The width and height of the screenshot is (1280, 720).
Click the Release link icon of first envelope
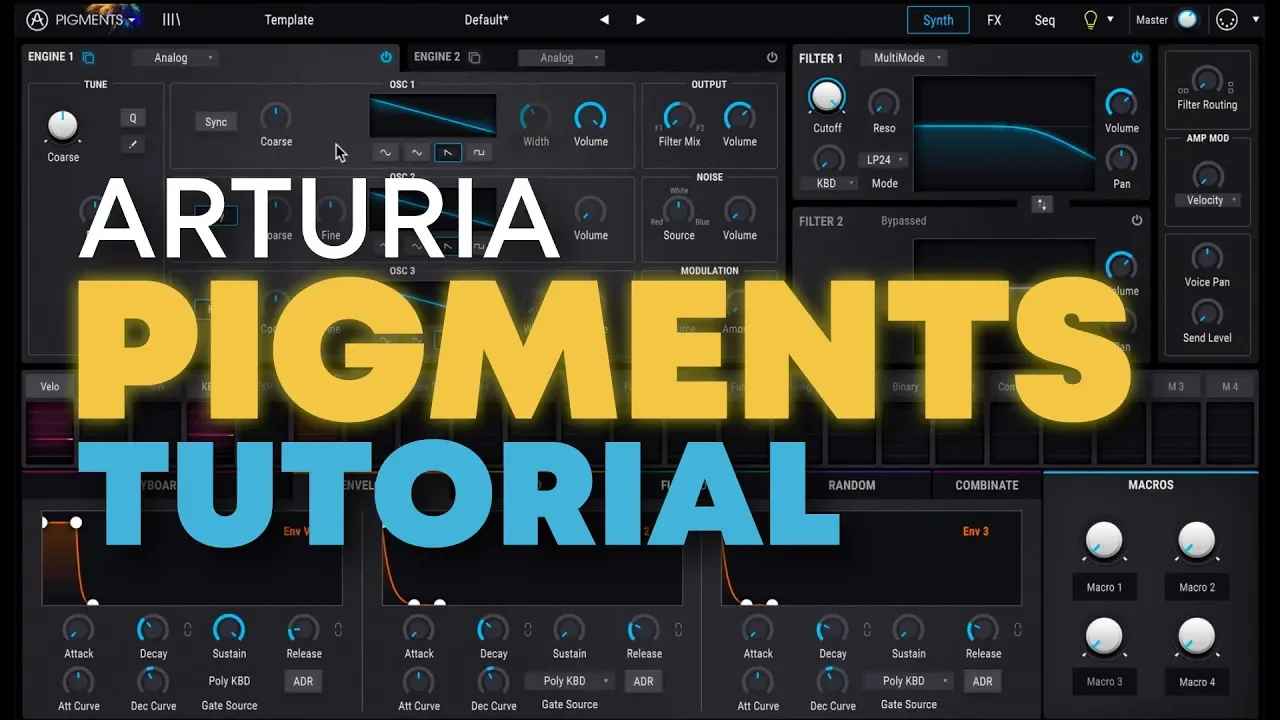(x=338, y=630)
